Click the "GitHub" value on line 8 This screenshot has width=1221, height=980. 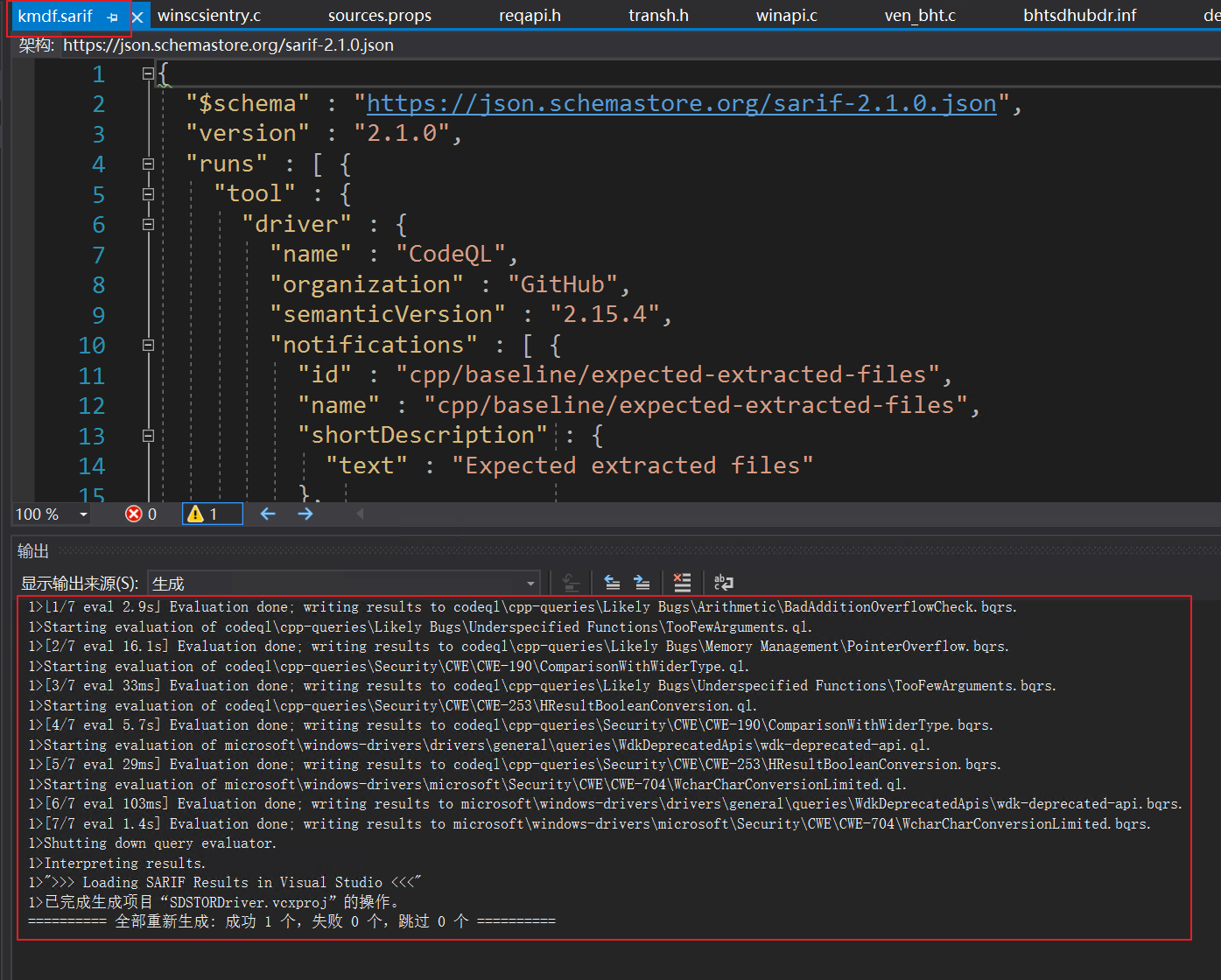tap(563, 285)
